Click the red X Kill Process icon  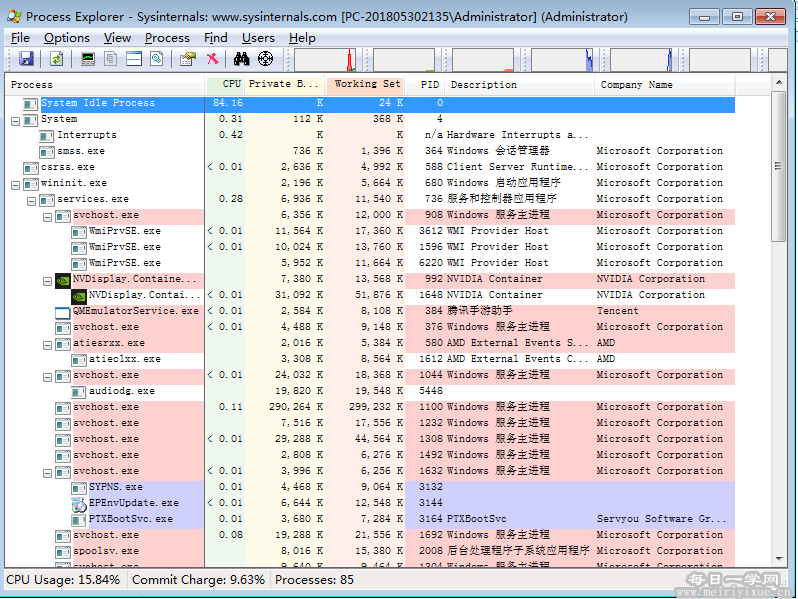pos(213,59)
